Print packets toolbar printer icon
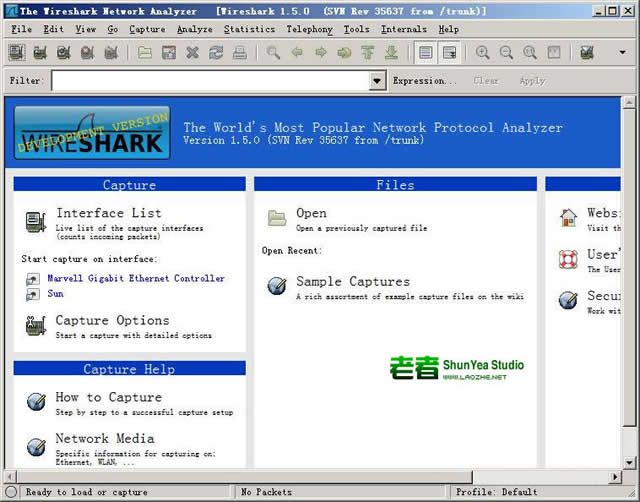Image resolution: width=640 pixels, height=502 pixels. (240, 53)
